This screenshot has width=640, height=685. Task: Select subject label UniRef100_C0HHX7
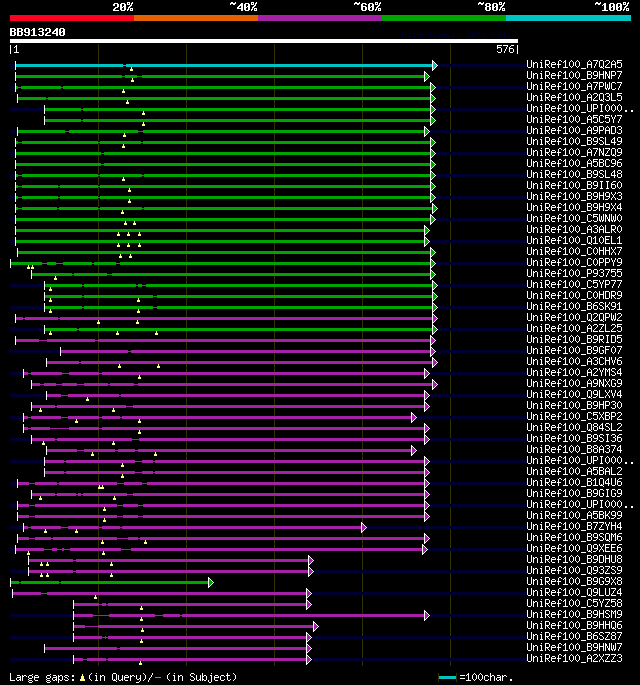coord(574,251)
